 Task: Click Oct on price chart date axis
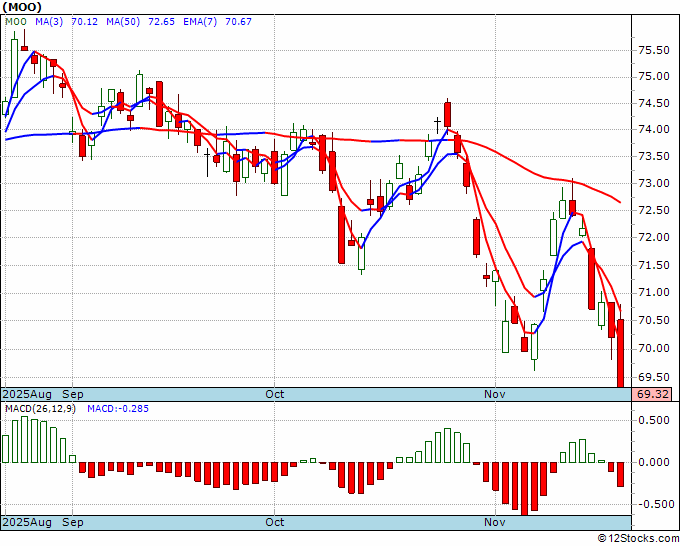tap(275, 395)
